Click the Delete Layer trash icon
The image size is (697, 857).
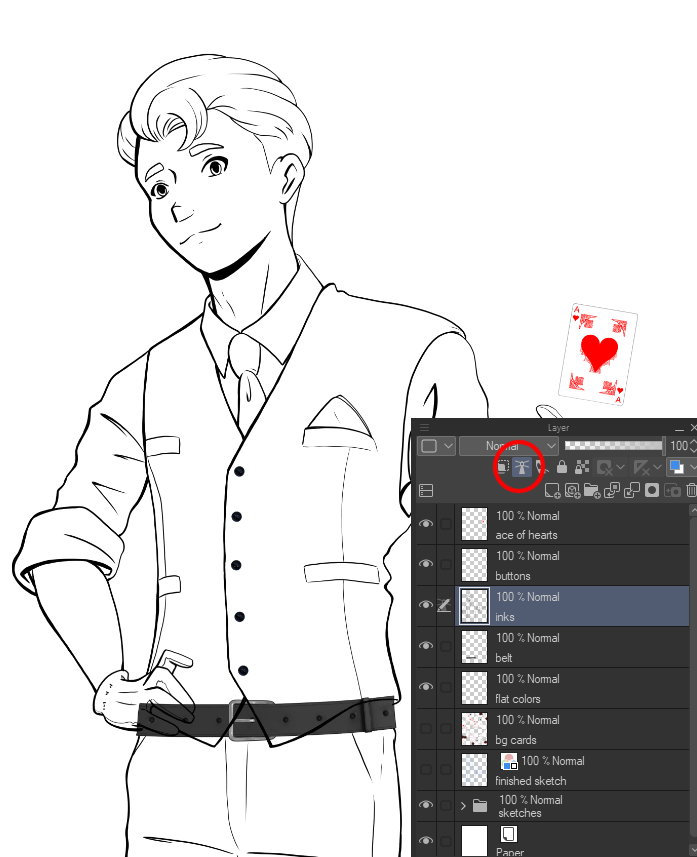pyautogui.click(x=692, y=490)
